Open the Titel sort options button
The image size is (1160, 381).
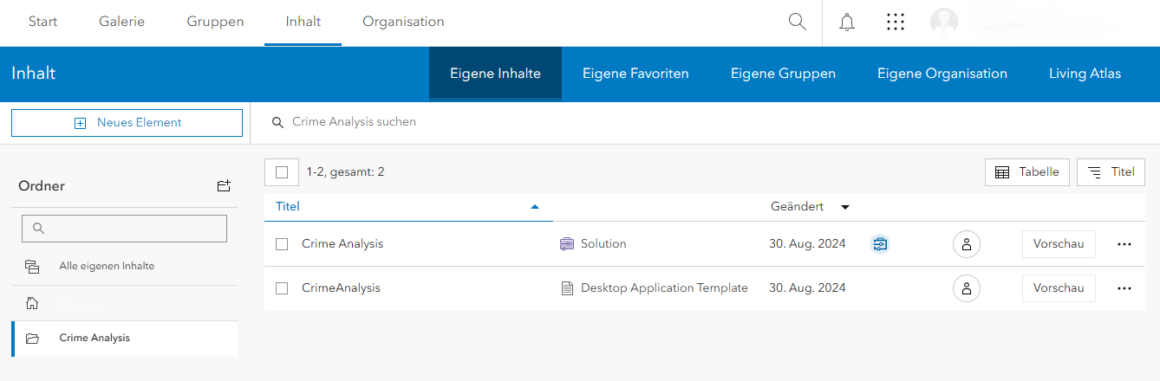pos(1111,172)
